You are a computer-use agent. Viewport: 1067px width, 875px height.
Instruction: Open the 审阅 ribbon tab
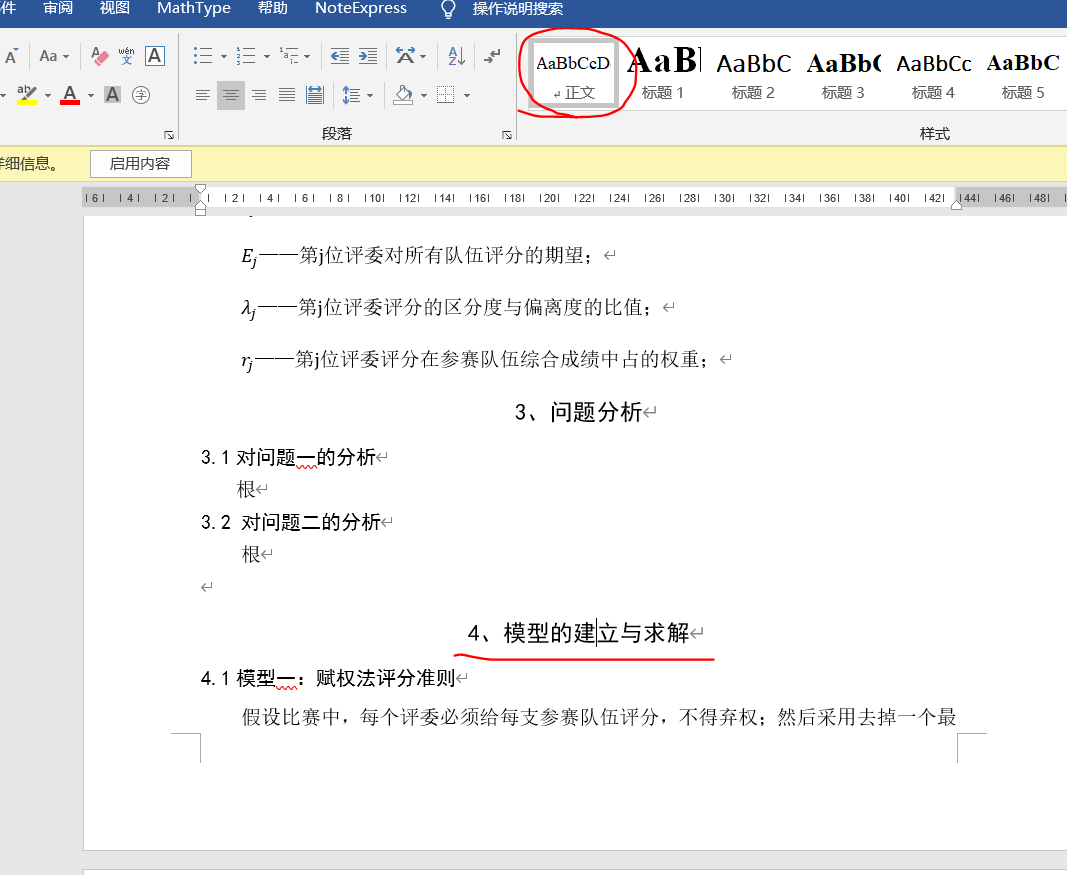click(58, 9)
